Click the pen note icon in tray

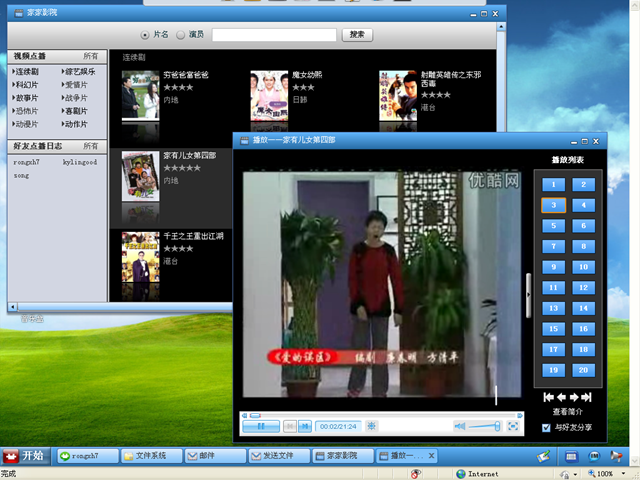(543, 456)
